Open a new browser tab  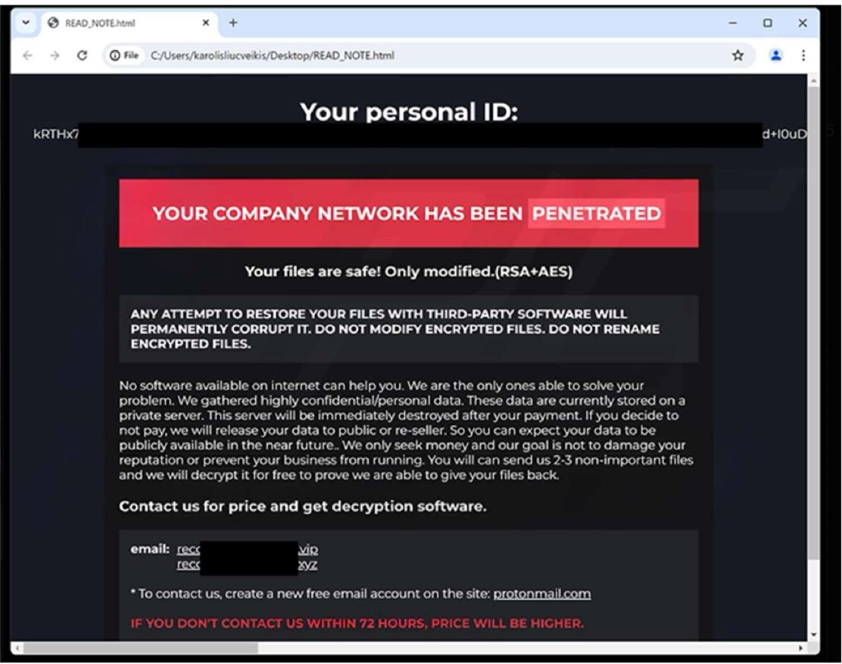point(234,22)
